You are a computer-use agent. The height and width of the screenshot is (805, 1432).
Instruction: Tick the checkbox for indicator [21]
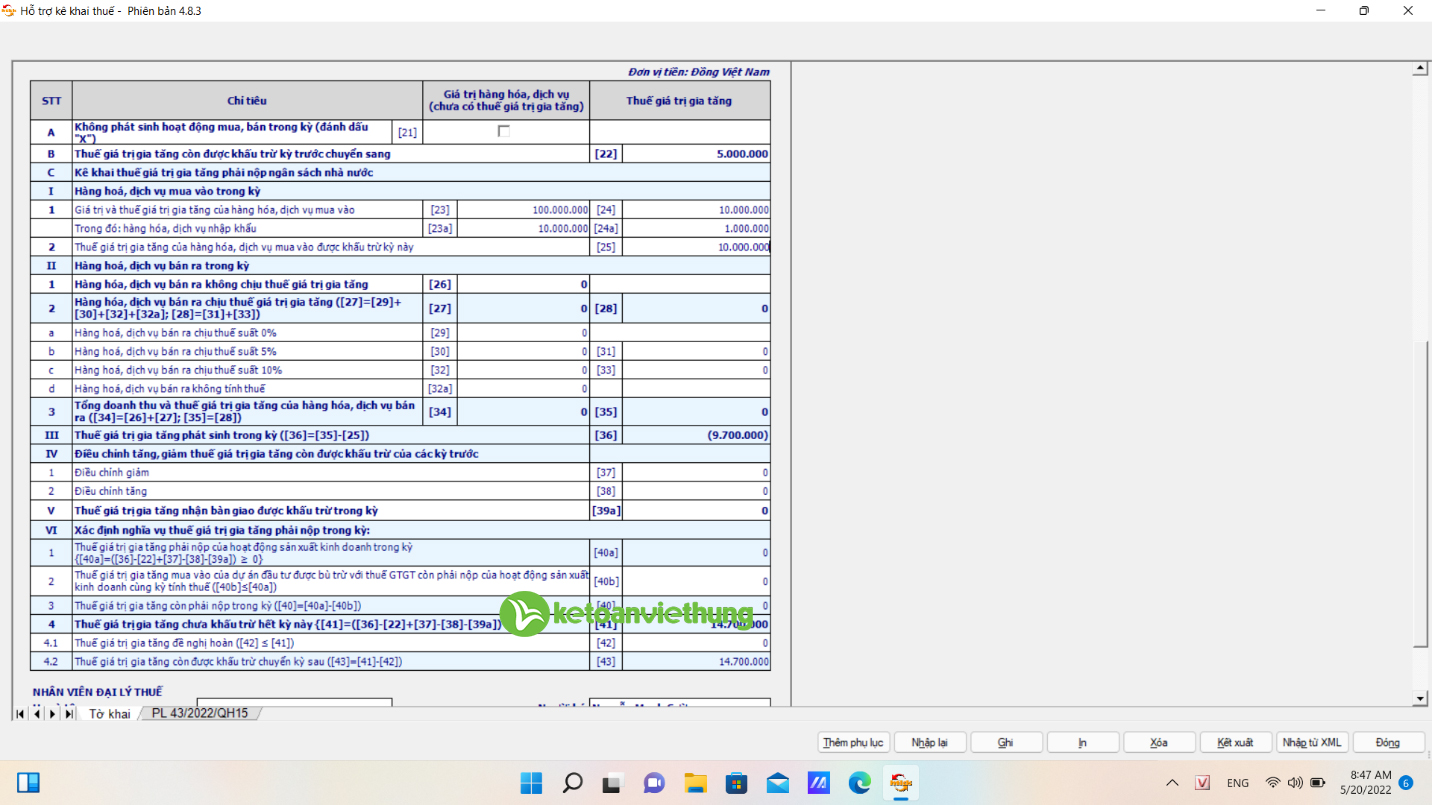coord(504,132)
